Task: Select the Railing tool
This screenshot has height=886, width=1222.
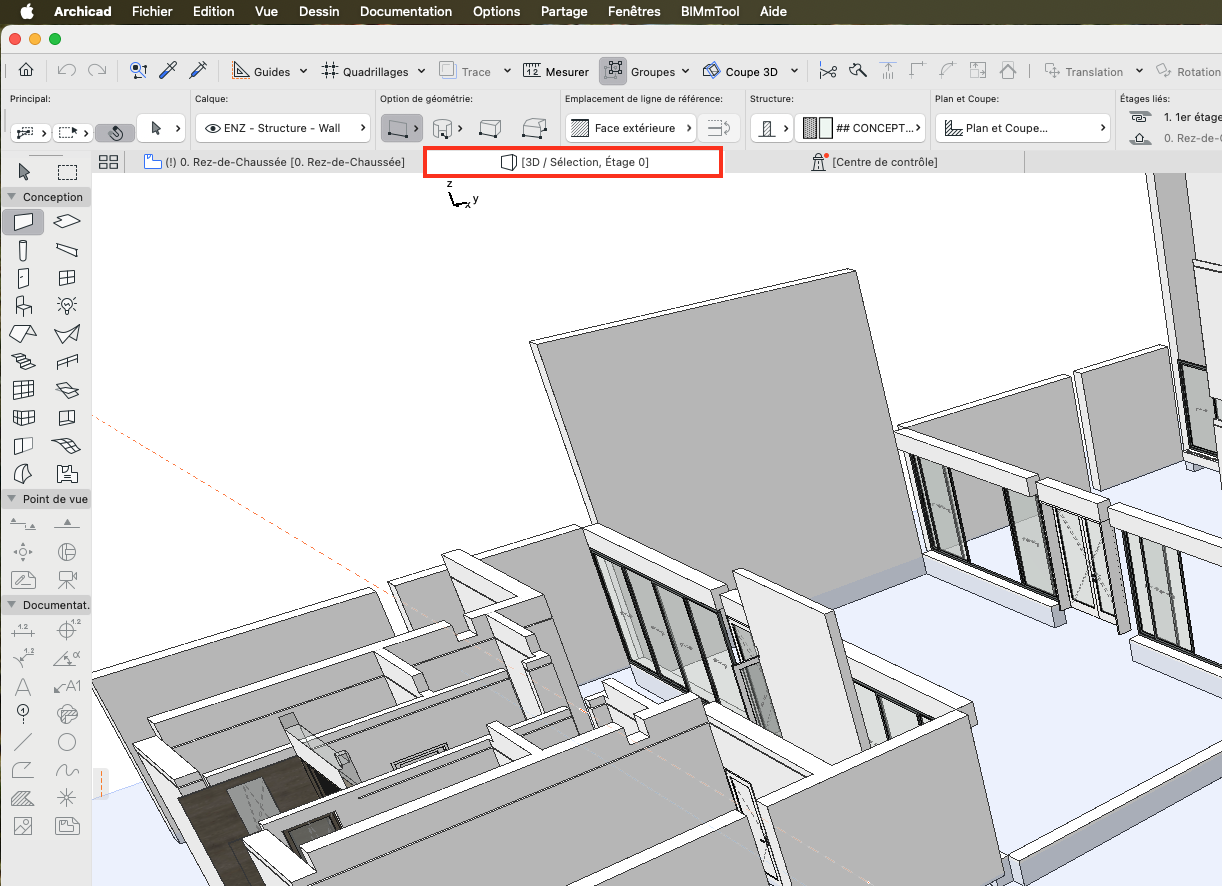Action: [67, 362]
